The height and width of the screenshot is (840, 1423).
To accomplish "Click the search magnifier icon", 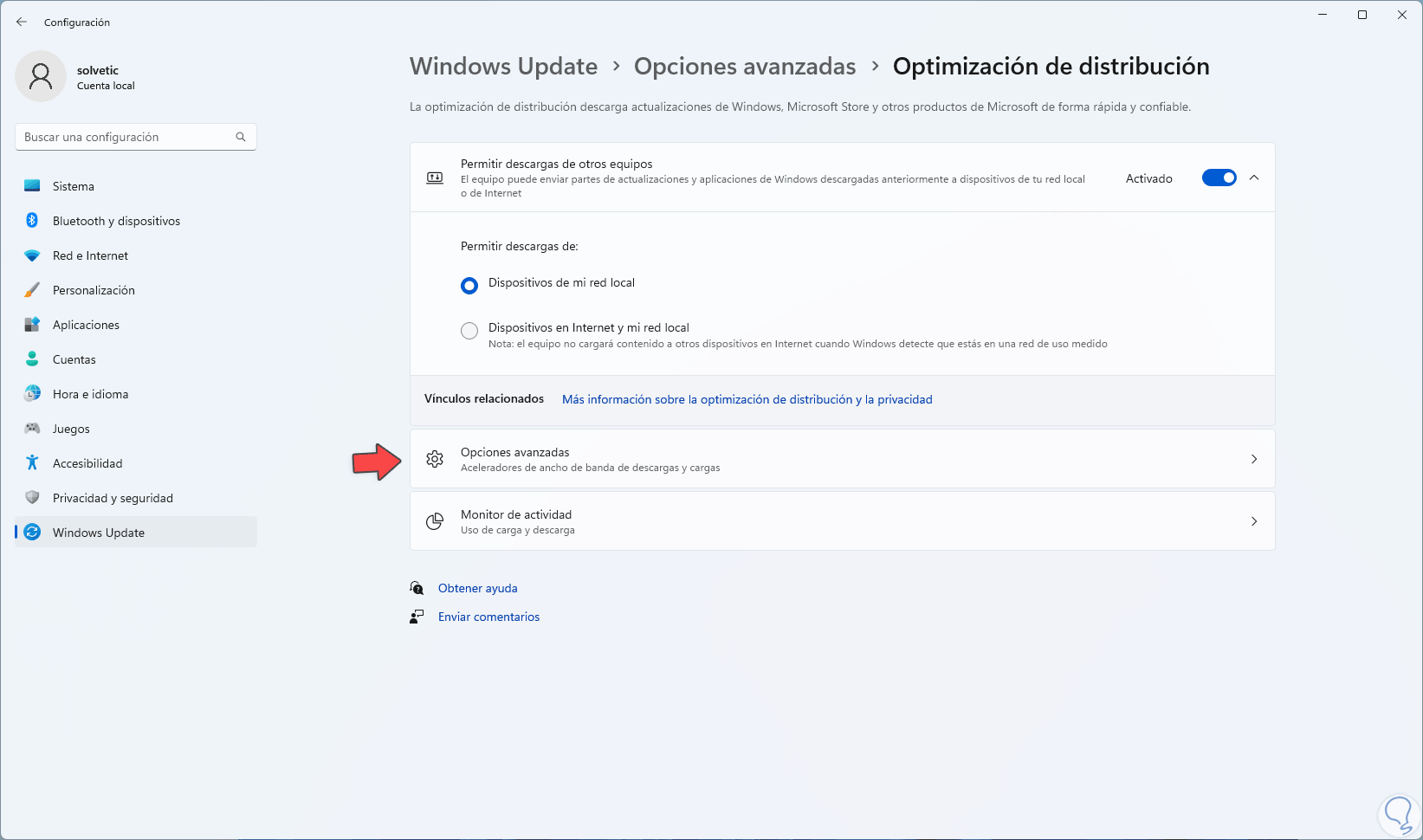I will click(x=241, y=137).
